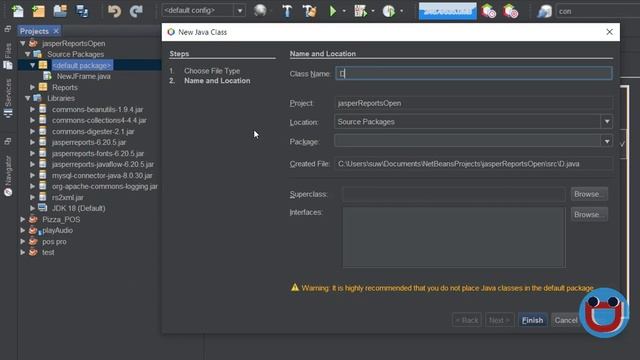Collapse the Libraries node
Image resolution: width=640 pixels, height=360 pixels.
coord(27,98)
